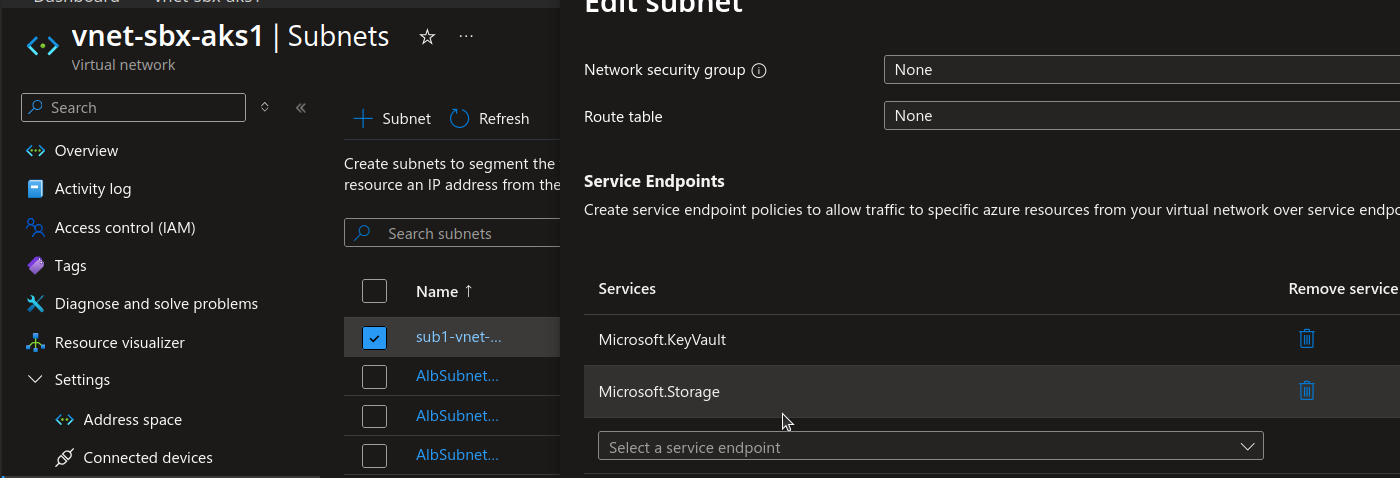Sort subnets by Name column
The height and width of the screenshot is (478, 1400).
coord(444,292)
